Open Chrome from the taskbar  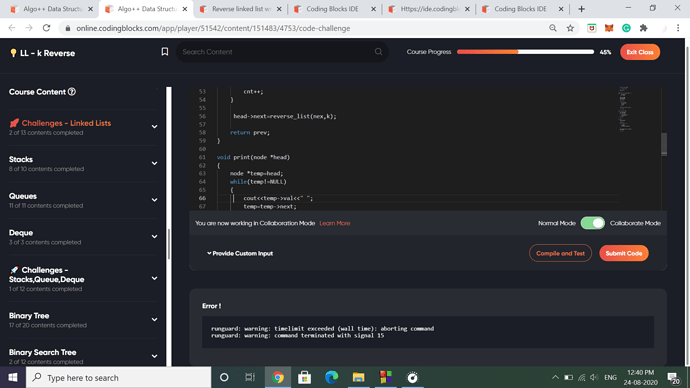(x=278, y=377)
